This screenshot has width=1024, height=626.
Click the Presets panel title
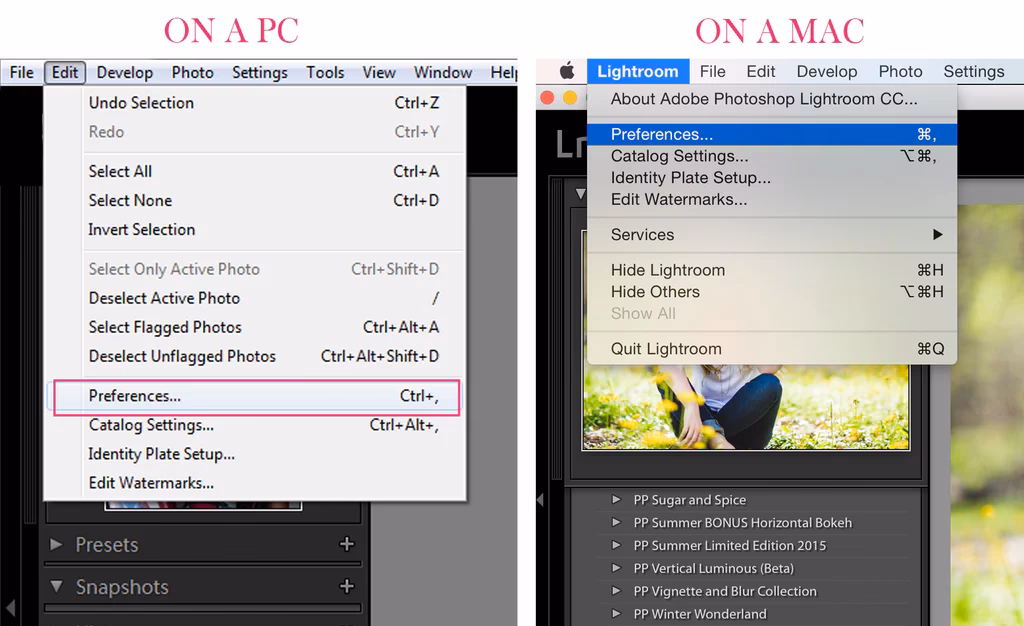click(x=106, y=544)
